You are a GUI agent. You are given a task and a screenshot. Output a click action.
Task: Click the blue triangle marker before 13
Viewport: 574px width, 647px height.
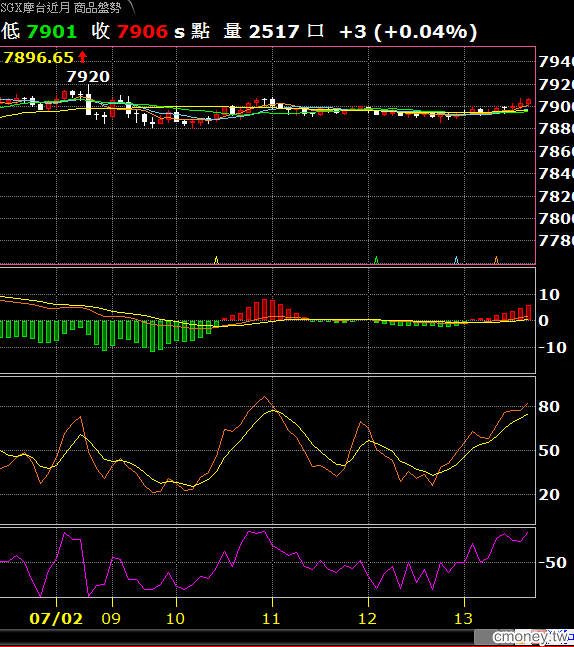tap(456, 260)
